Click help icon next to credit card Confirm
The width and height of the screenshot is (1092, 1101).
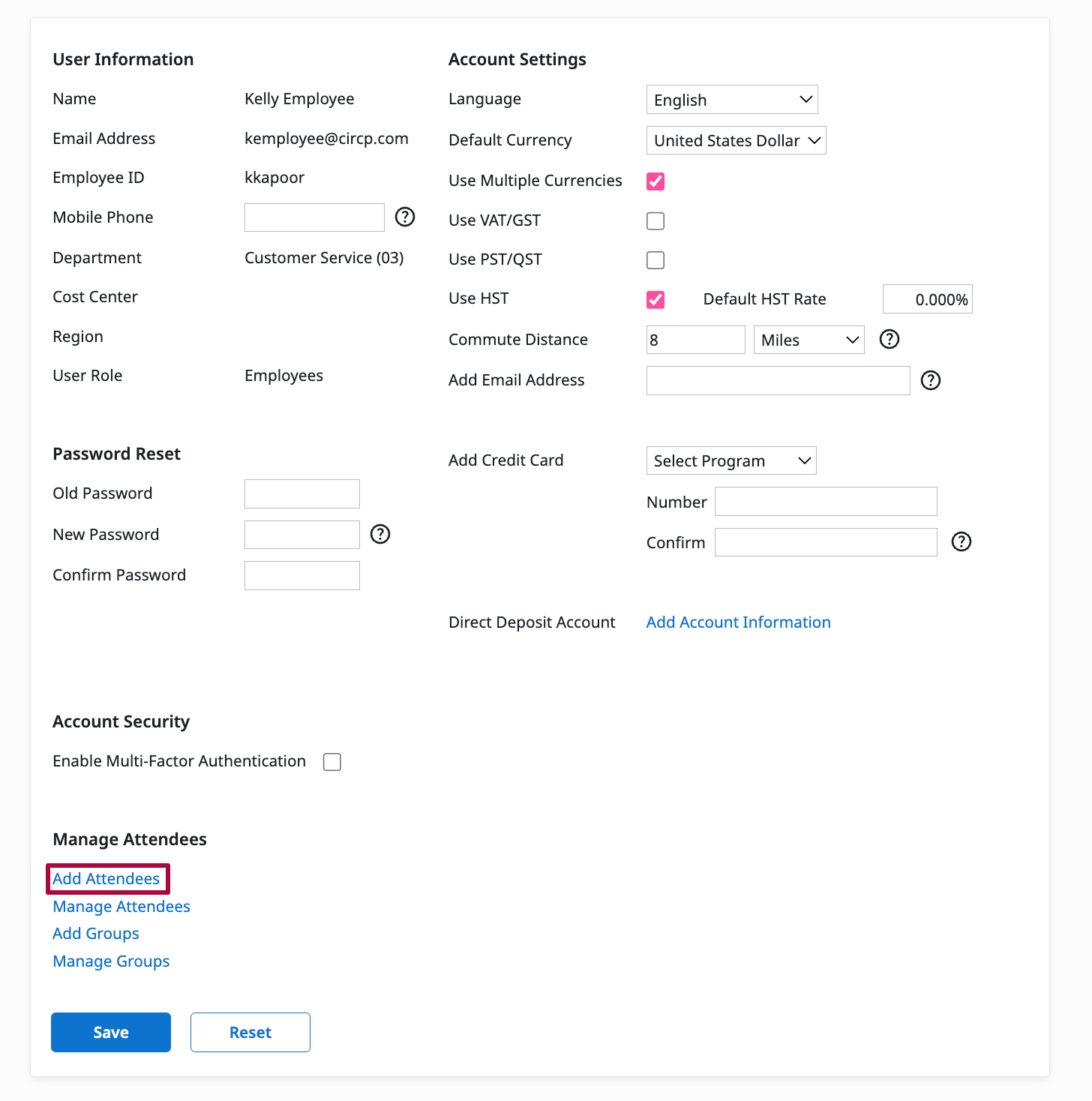click(x=961, y=542)
